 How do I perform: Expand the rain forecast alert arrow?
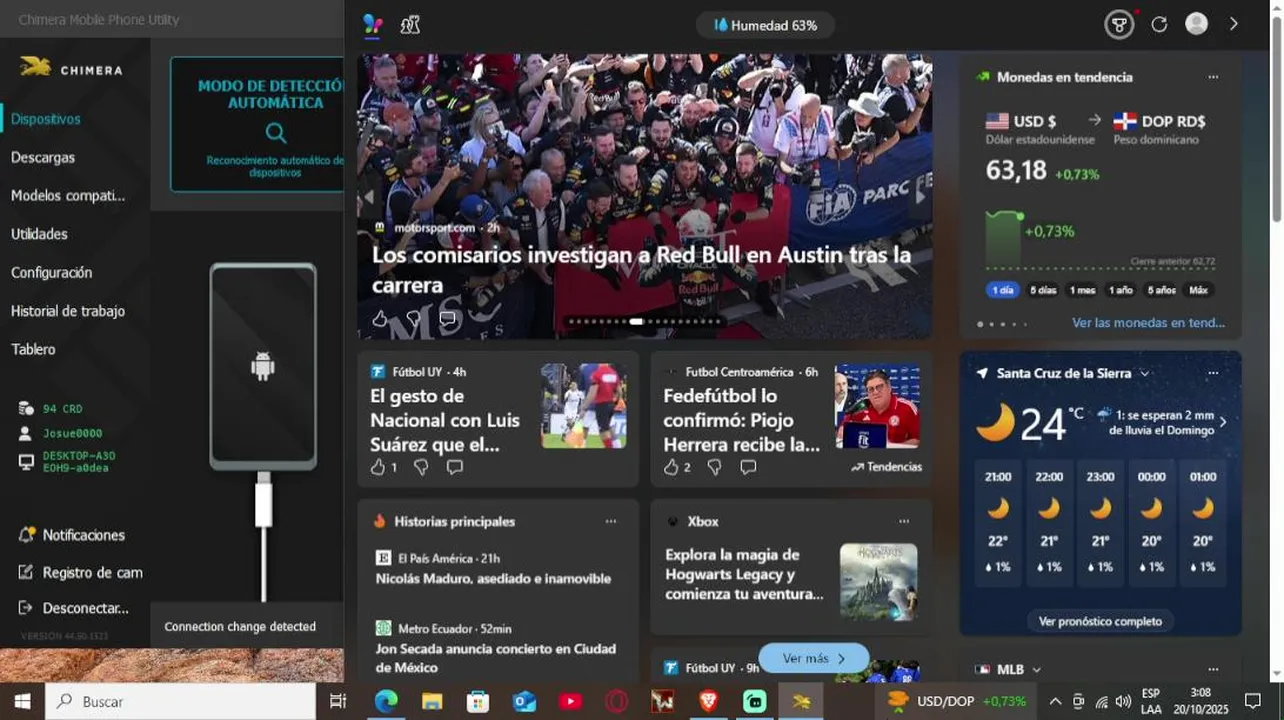tap(1223, 422)
